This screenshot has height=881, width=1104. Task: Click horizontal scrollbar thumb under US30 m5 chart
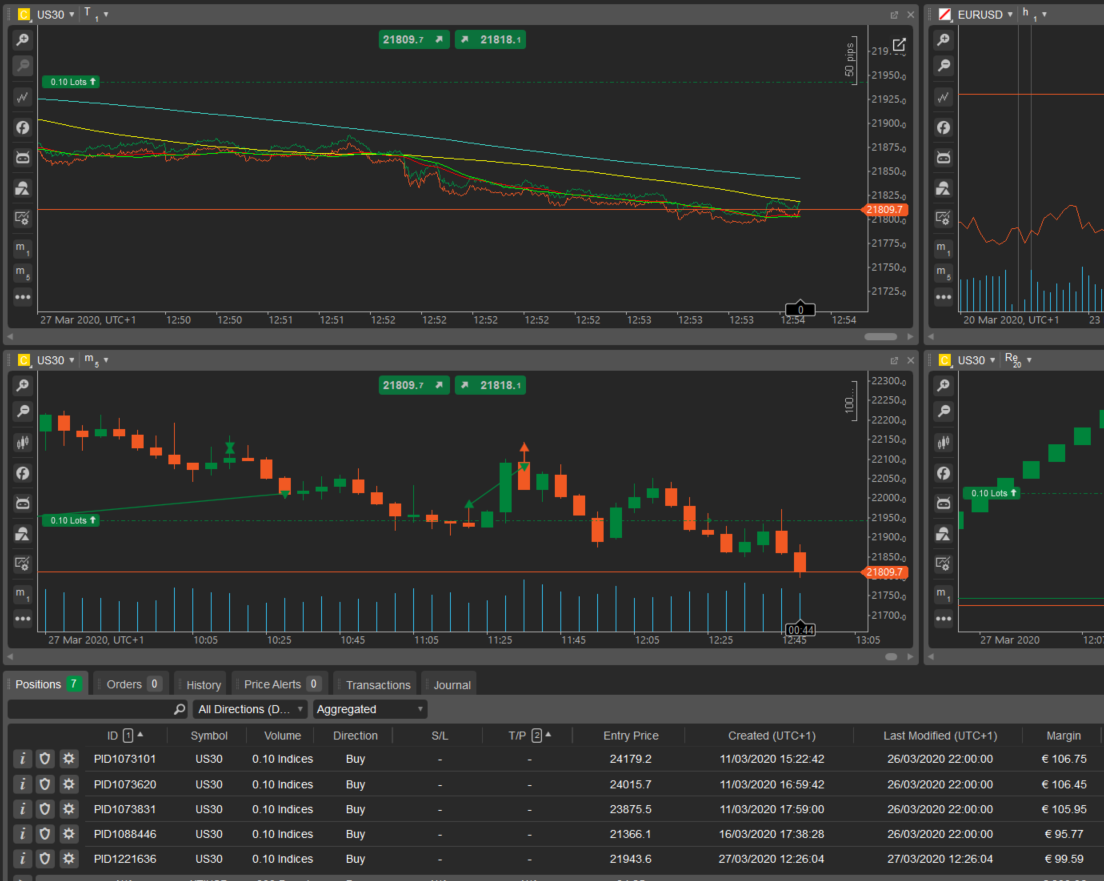pyautogui.click(x=891, y=656)
